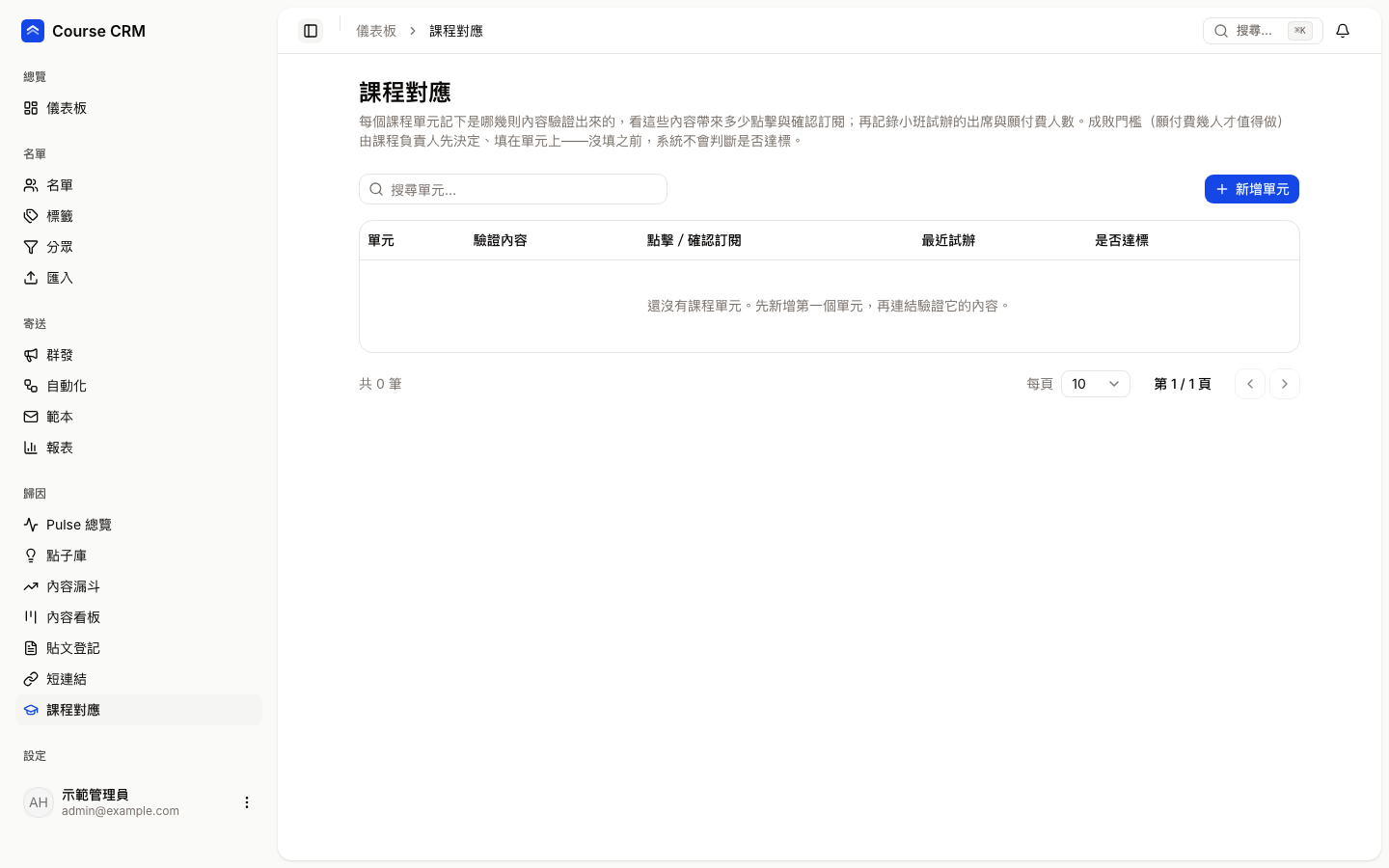Click the 驗證內容 column header
Screen dimensions: 1389x868
click(501, 240)
